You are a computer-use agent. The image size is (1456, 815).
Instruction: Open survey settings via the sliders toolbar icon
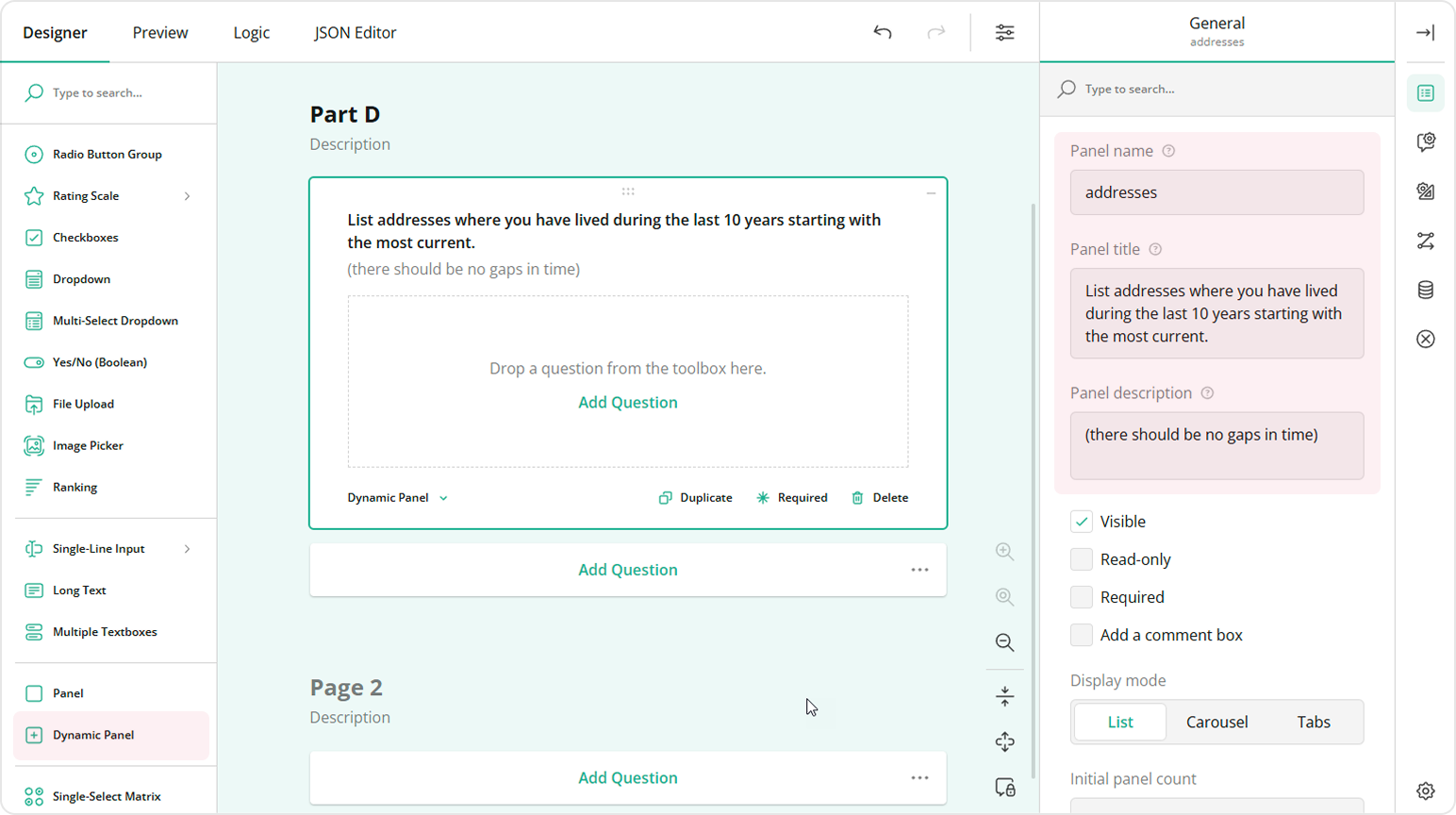click(1004, 32)
